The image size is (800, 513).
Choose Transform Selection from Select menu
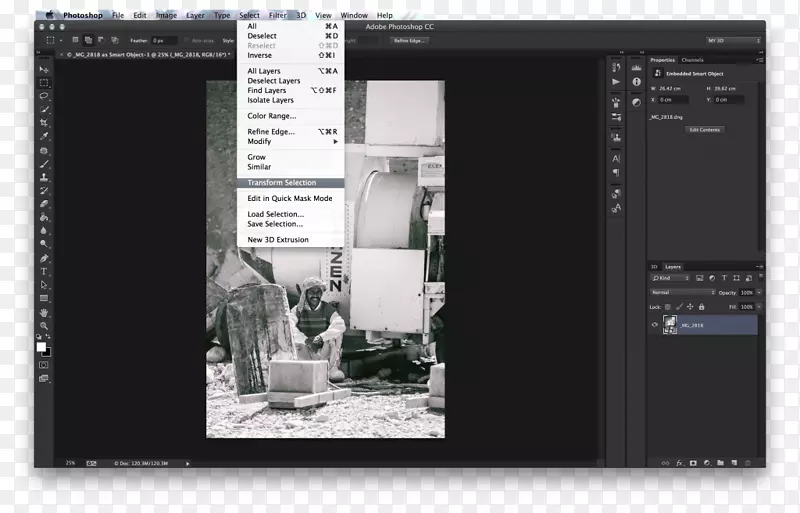[x=290, y=183]
